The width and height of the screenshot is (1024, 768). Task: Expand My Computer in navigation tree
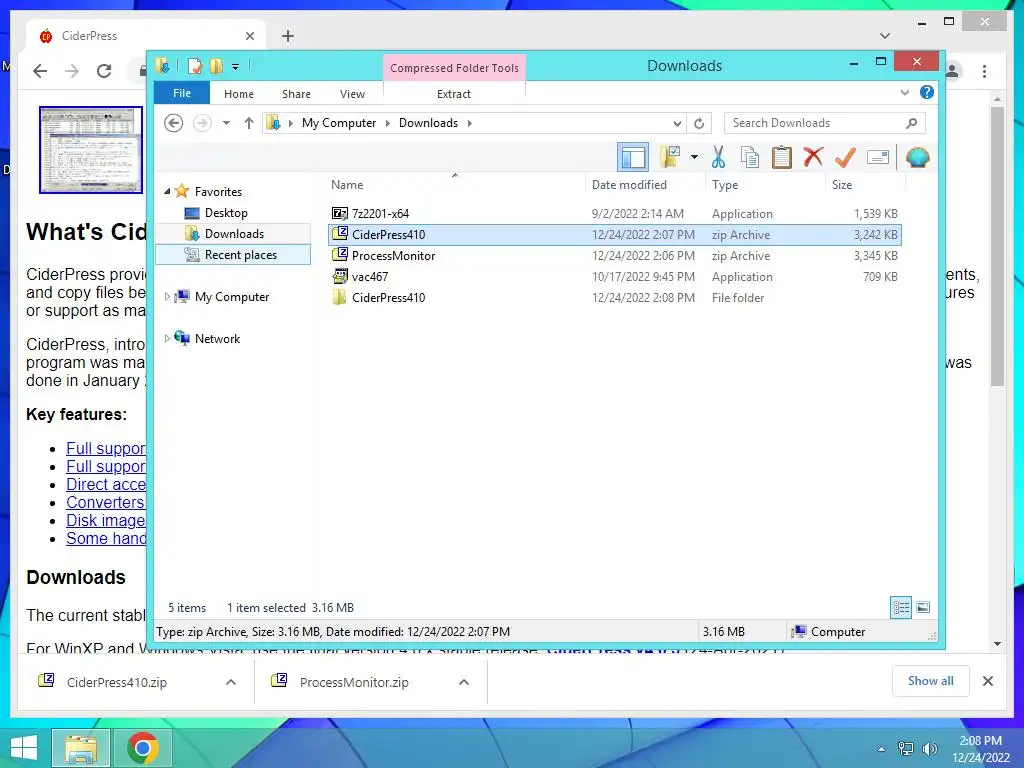[x=167, y=296]
